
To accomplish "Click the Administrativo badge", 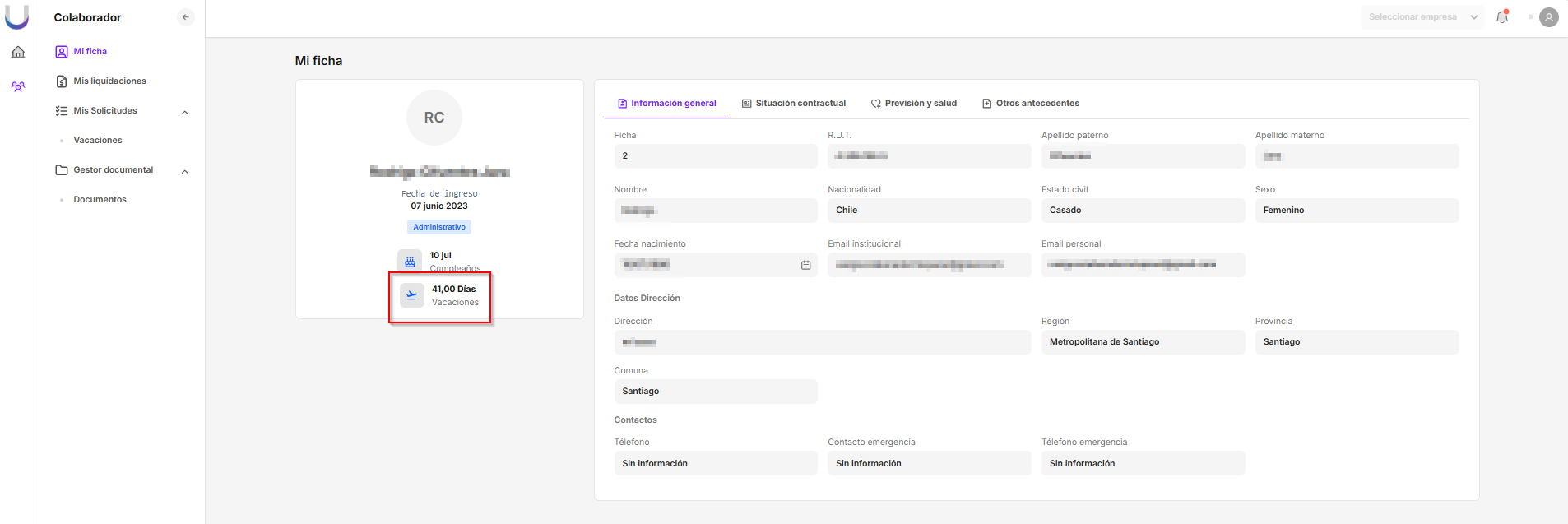I will click(x=439, y=227).
